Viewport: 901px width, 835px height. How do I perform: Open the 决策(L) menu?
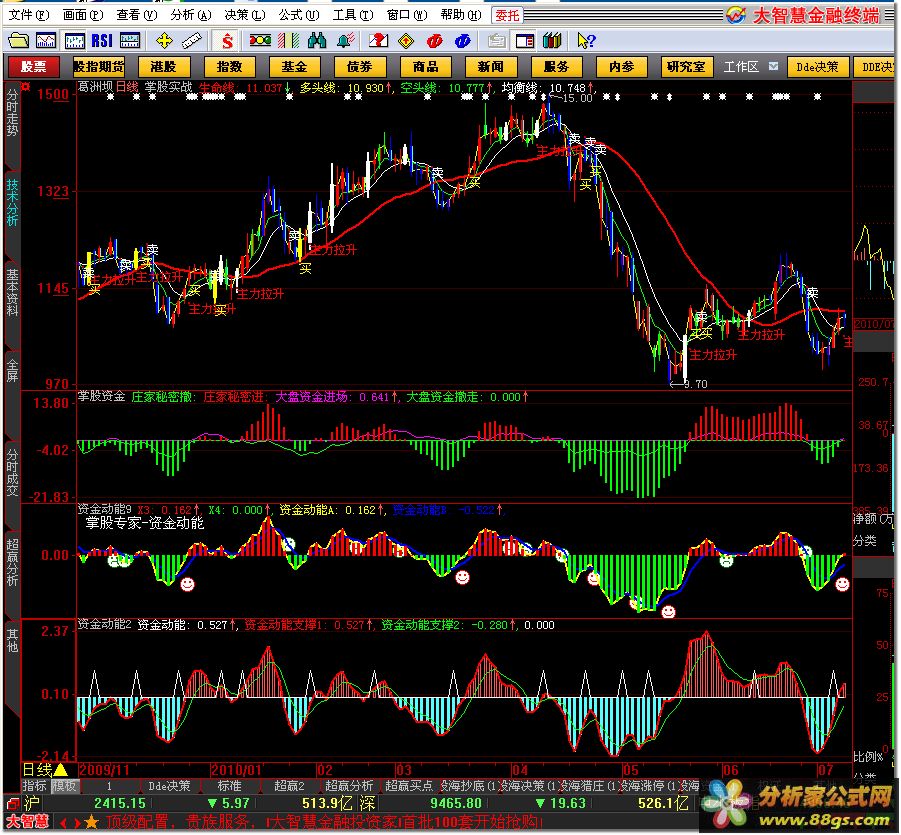coord(245,15)
